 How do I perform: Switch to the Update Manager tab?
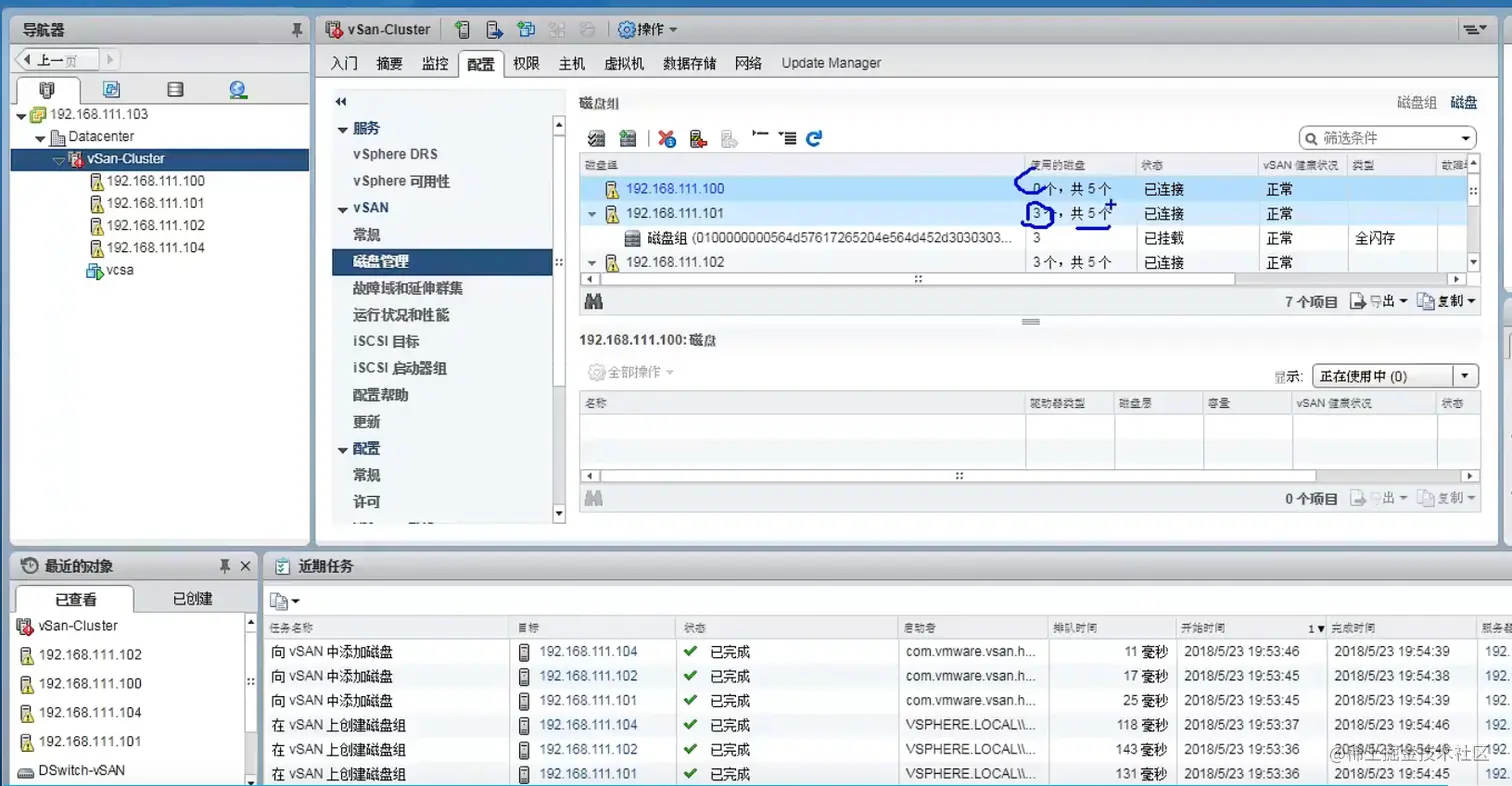(831, 63)
